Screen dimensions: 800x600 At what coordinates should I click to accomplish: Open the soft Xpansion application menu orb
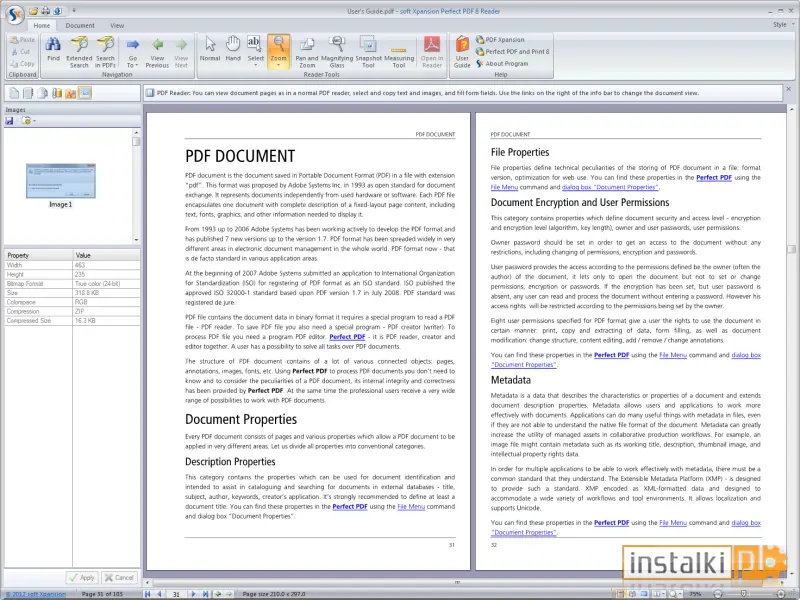pos(15,15)
